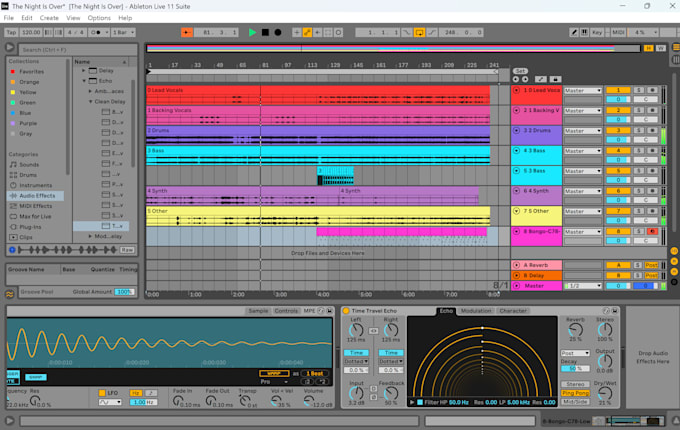
Task: Expand the Delay folder in the browser
Action: (x=84, y=71)
